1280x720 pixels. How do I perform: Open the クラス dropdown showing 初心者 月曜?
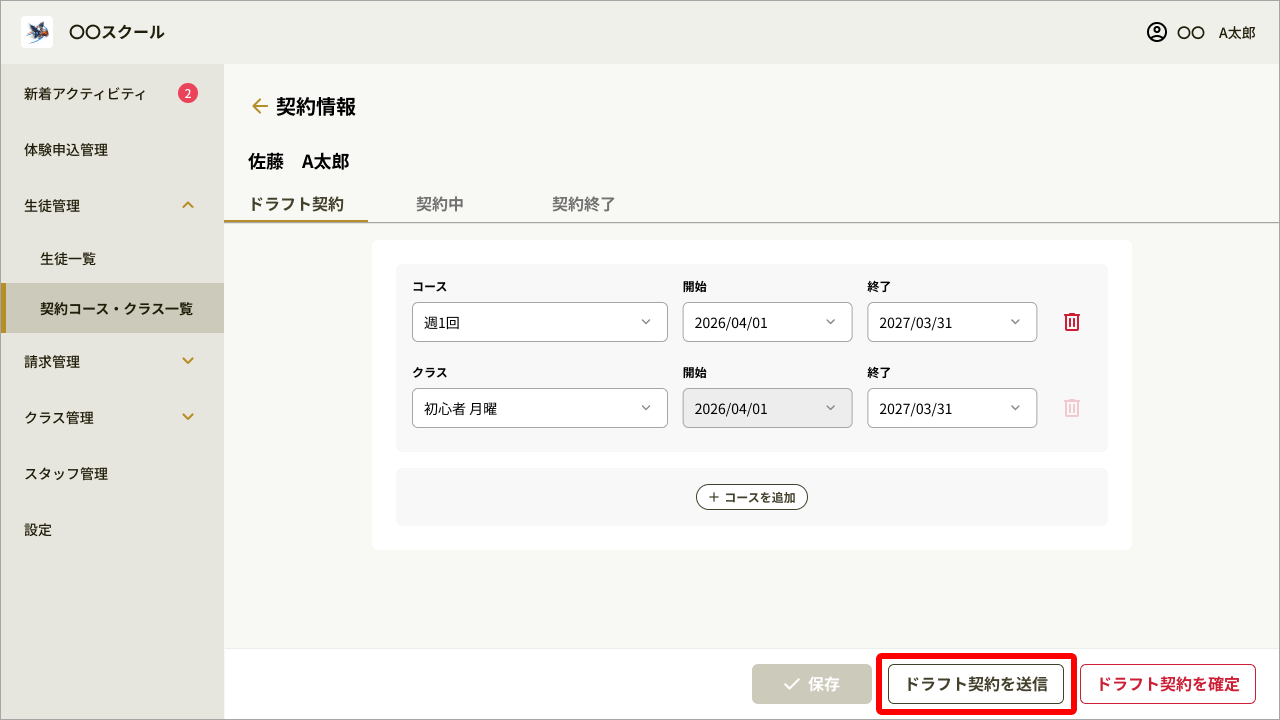click(x=539, y=408)
